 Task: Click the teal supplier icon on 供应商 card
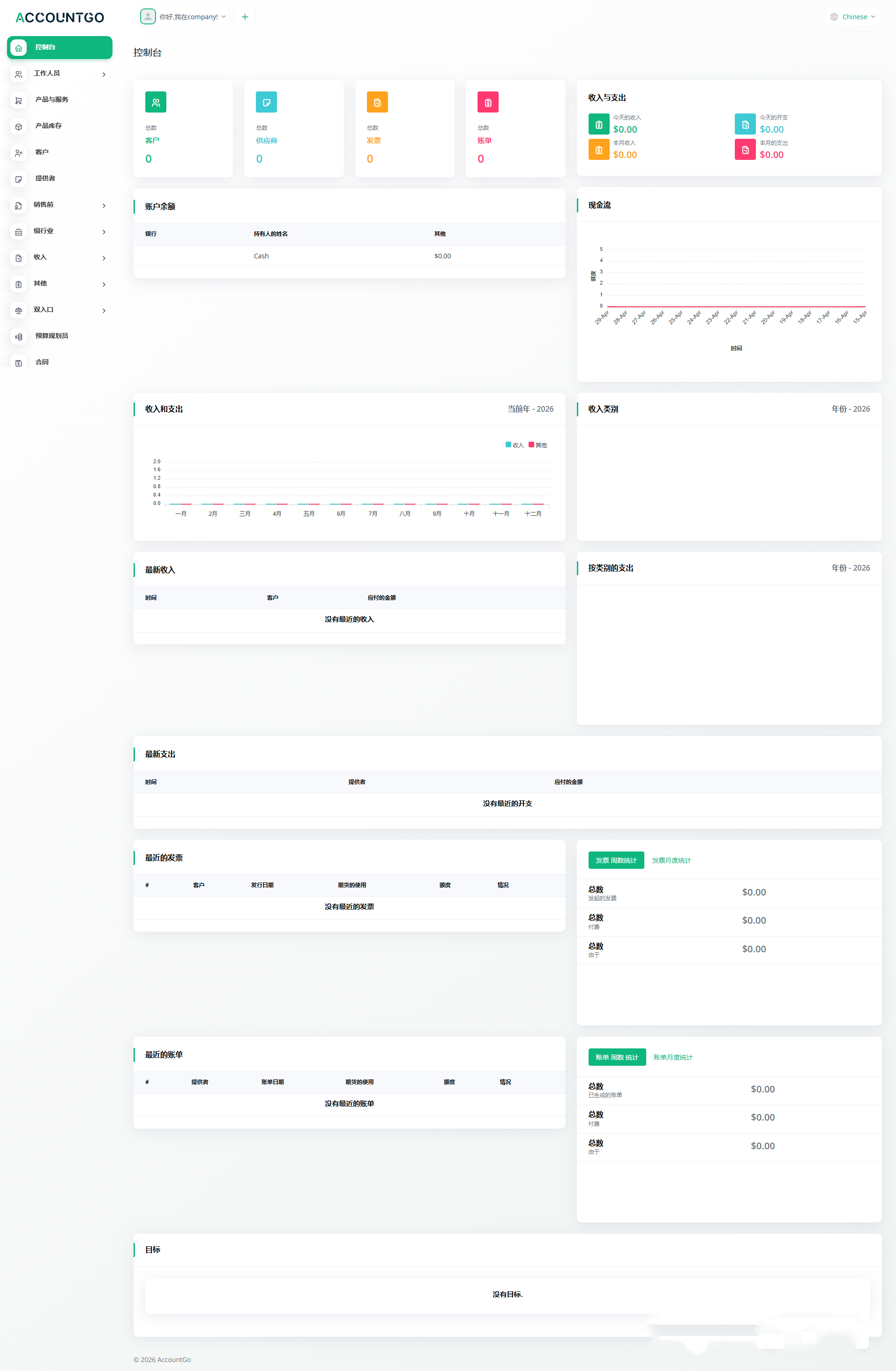[266, 103]
